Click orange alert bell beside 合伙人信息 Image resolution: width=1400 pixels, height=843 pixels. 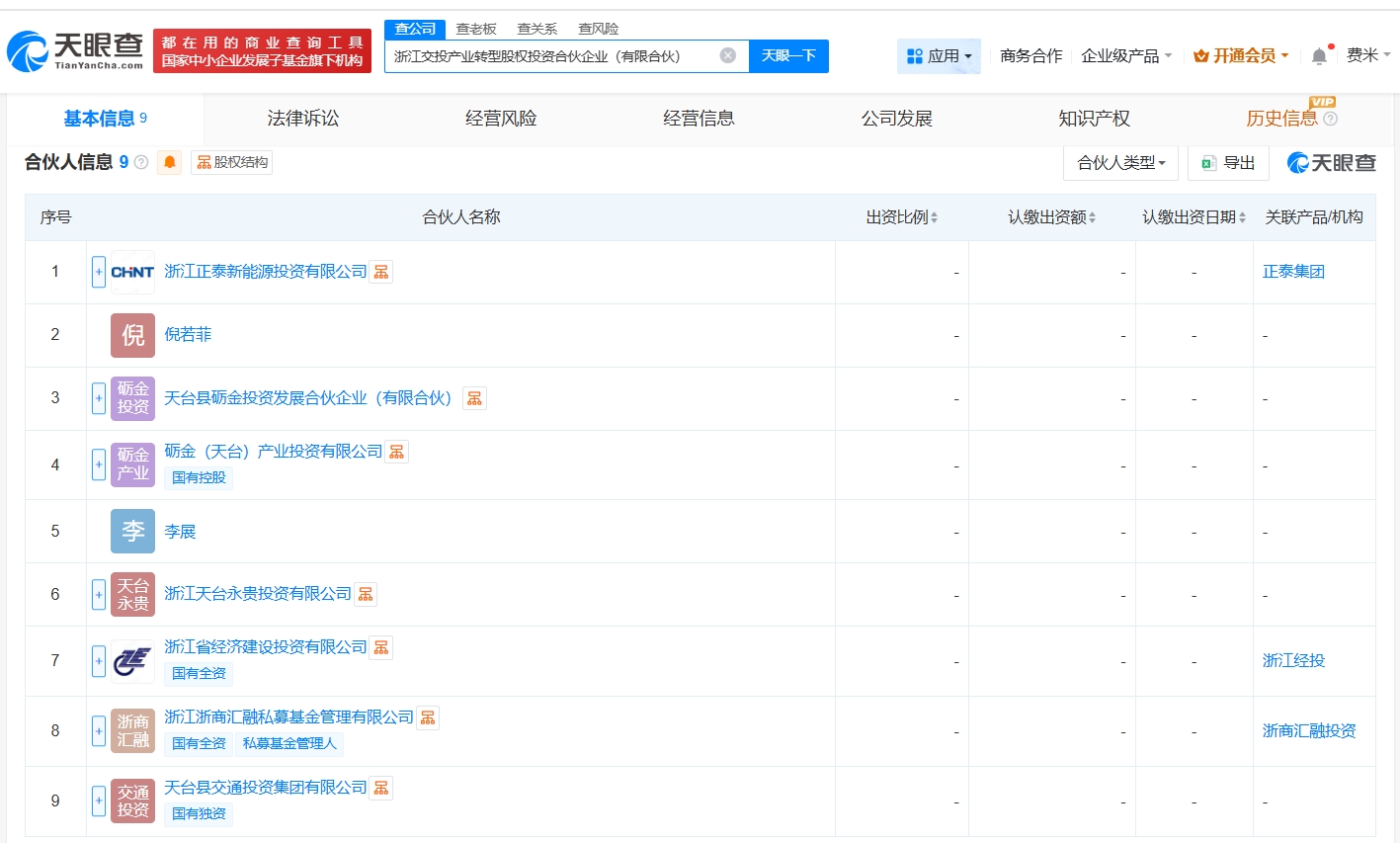click(x=170, y=162)
